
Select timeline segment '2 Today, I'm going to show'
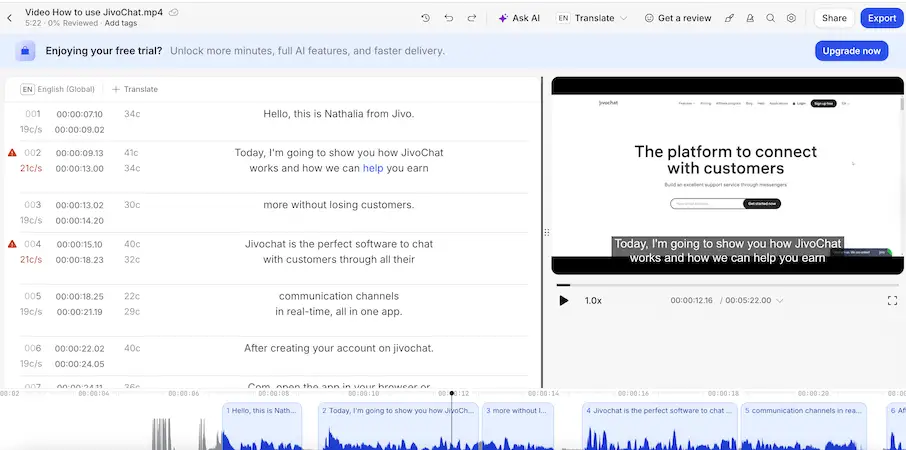pos(398,426)
